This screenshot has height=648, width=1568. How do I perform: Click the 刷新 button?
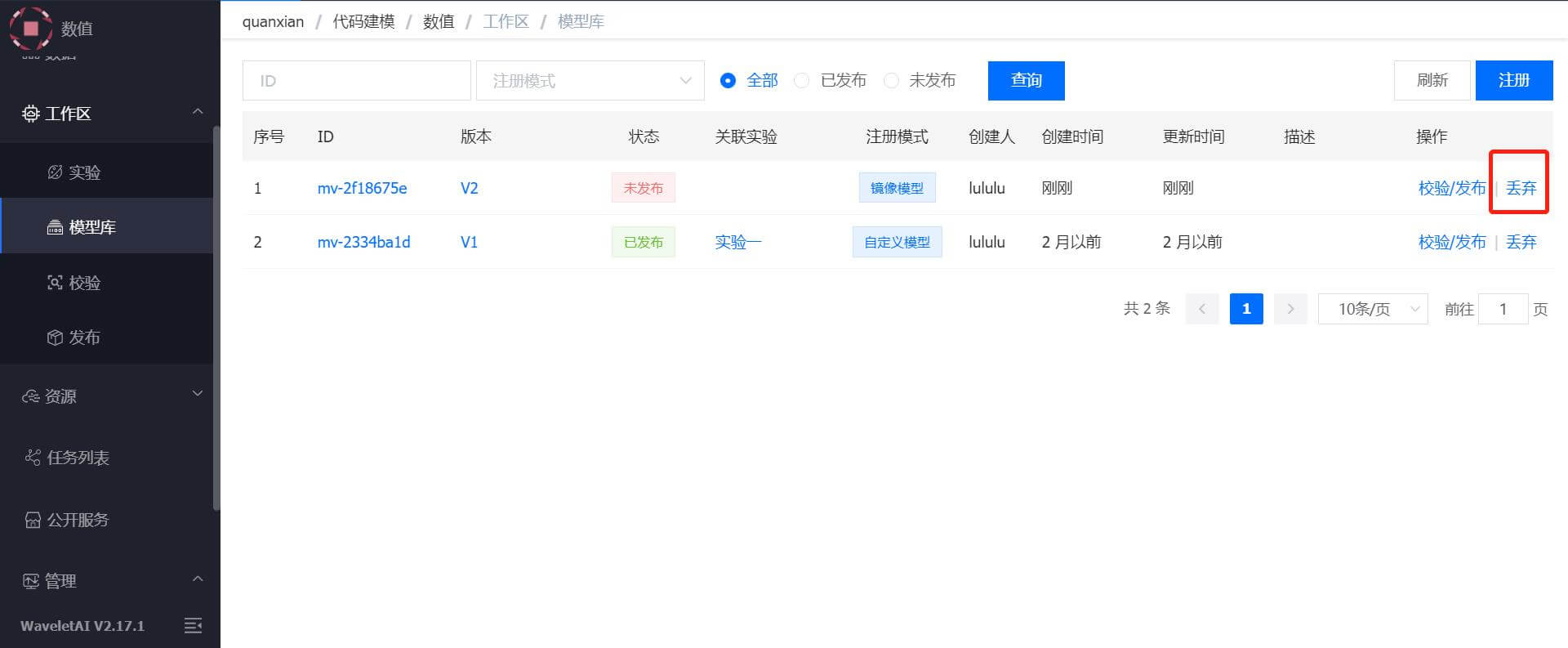tap(1432, 80)
